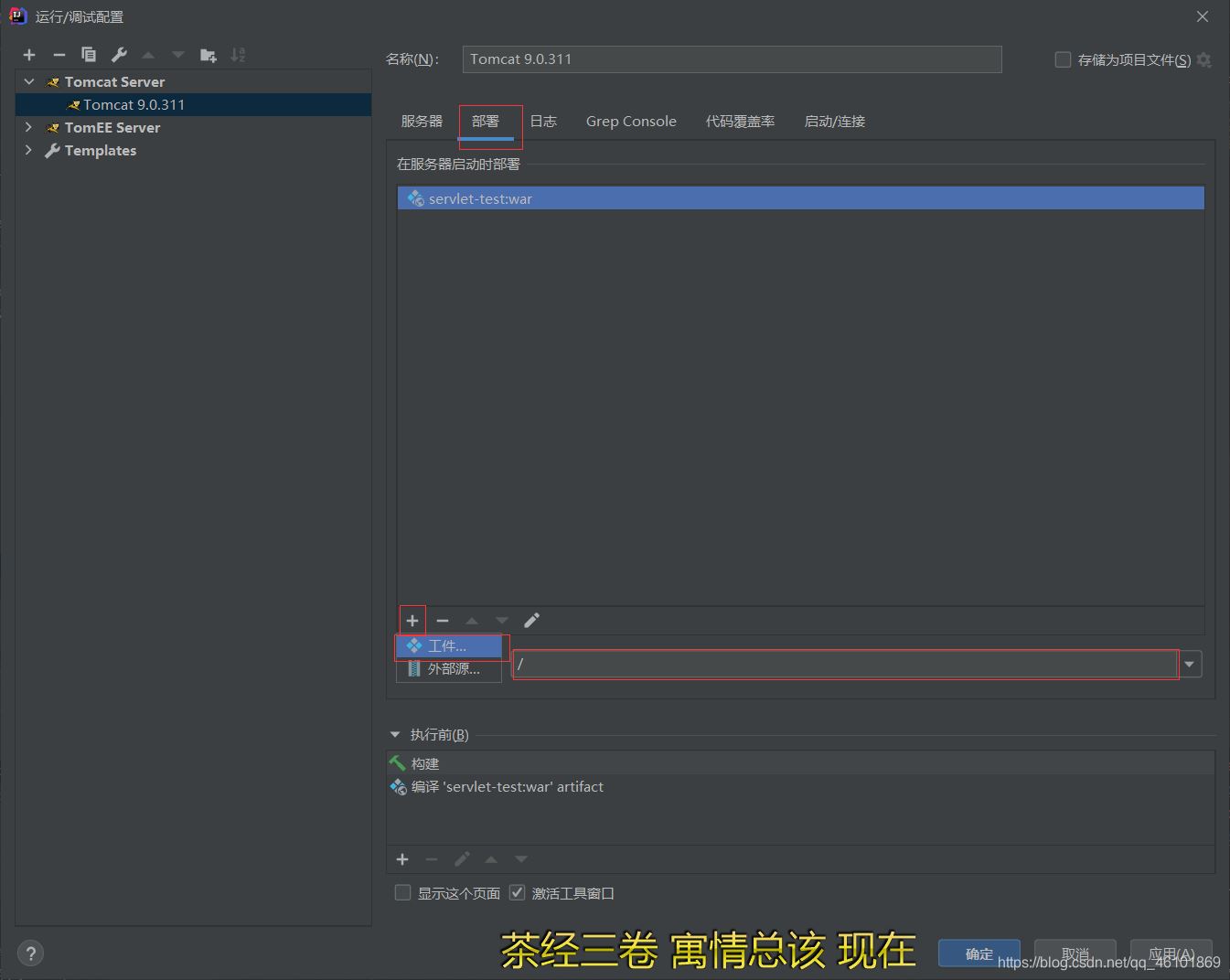
Task: Collapse the Tomcat Server tree node
Action: pos(29,81)
